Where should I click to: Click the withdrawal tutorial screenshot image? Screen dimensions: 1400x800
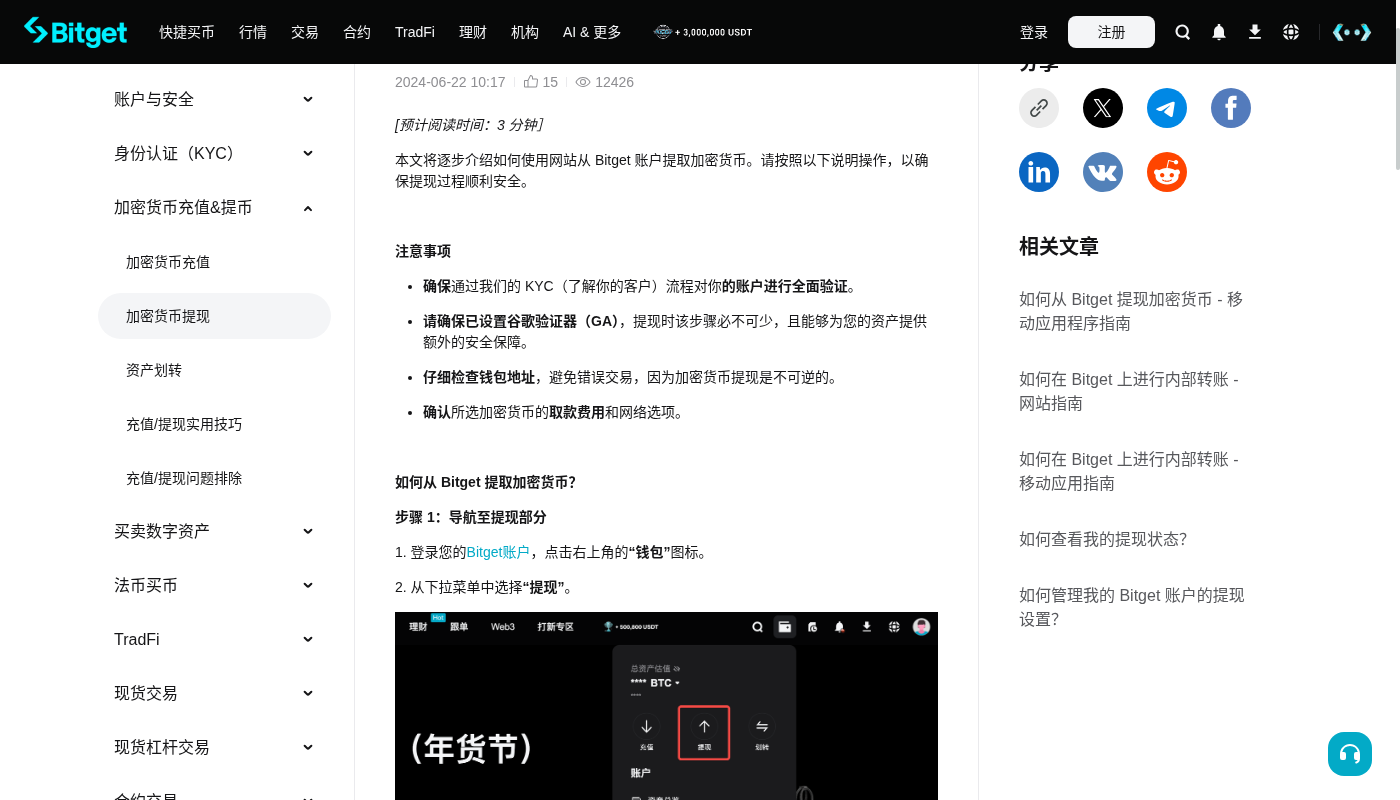tap(666, 706)
